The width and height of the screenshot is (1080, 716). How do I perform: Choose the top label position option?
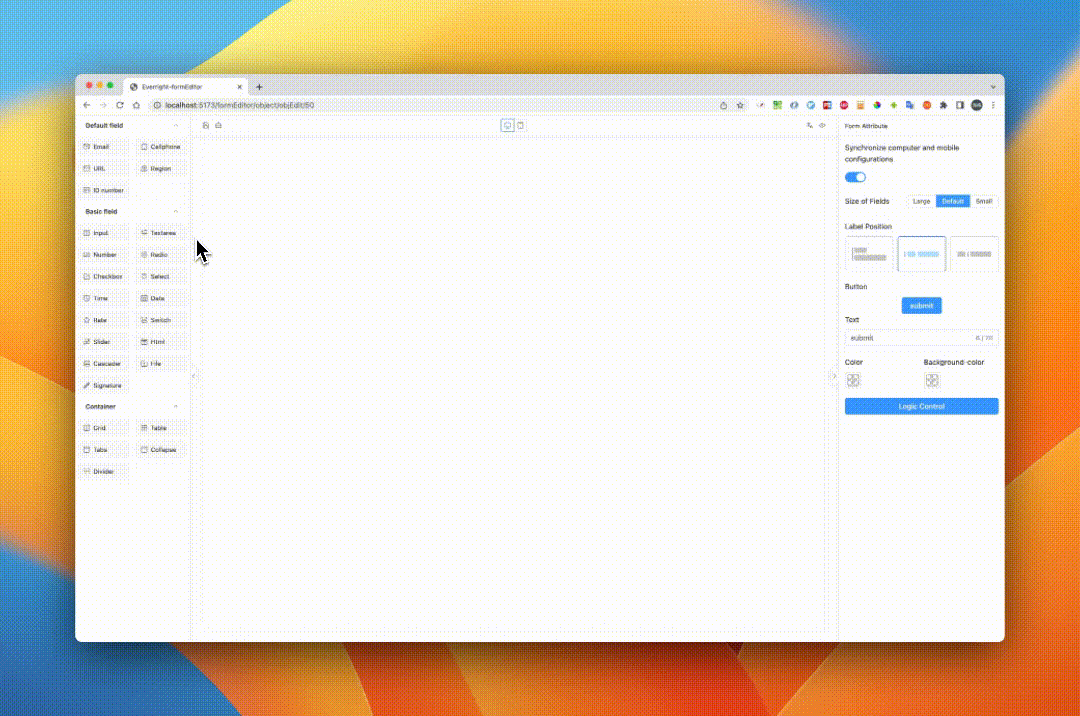point(869,254)
